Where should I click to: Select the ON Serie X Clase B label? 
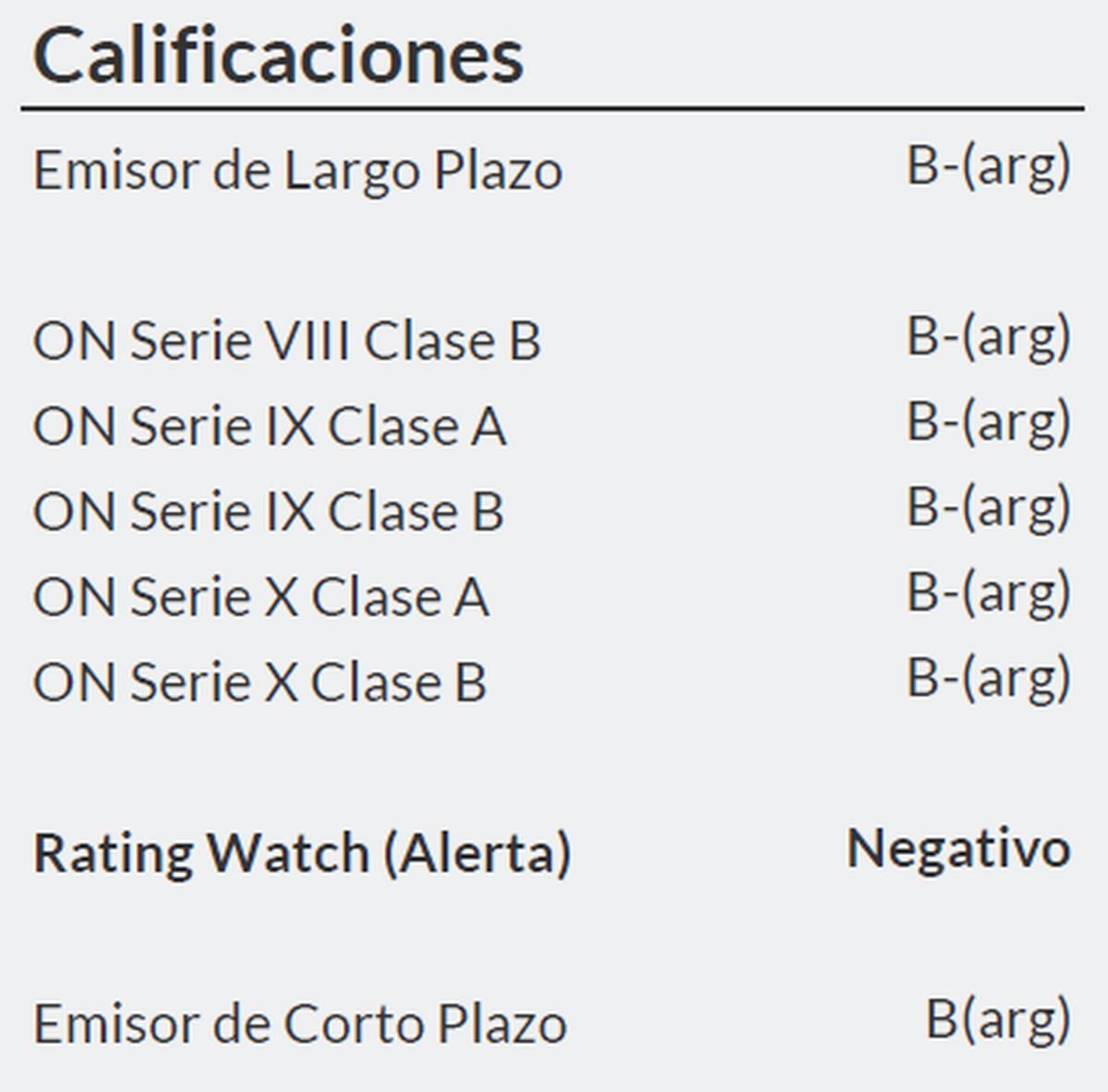pos(259,683)
